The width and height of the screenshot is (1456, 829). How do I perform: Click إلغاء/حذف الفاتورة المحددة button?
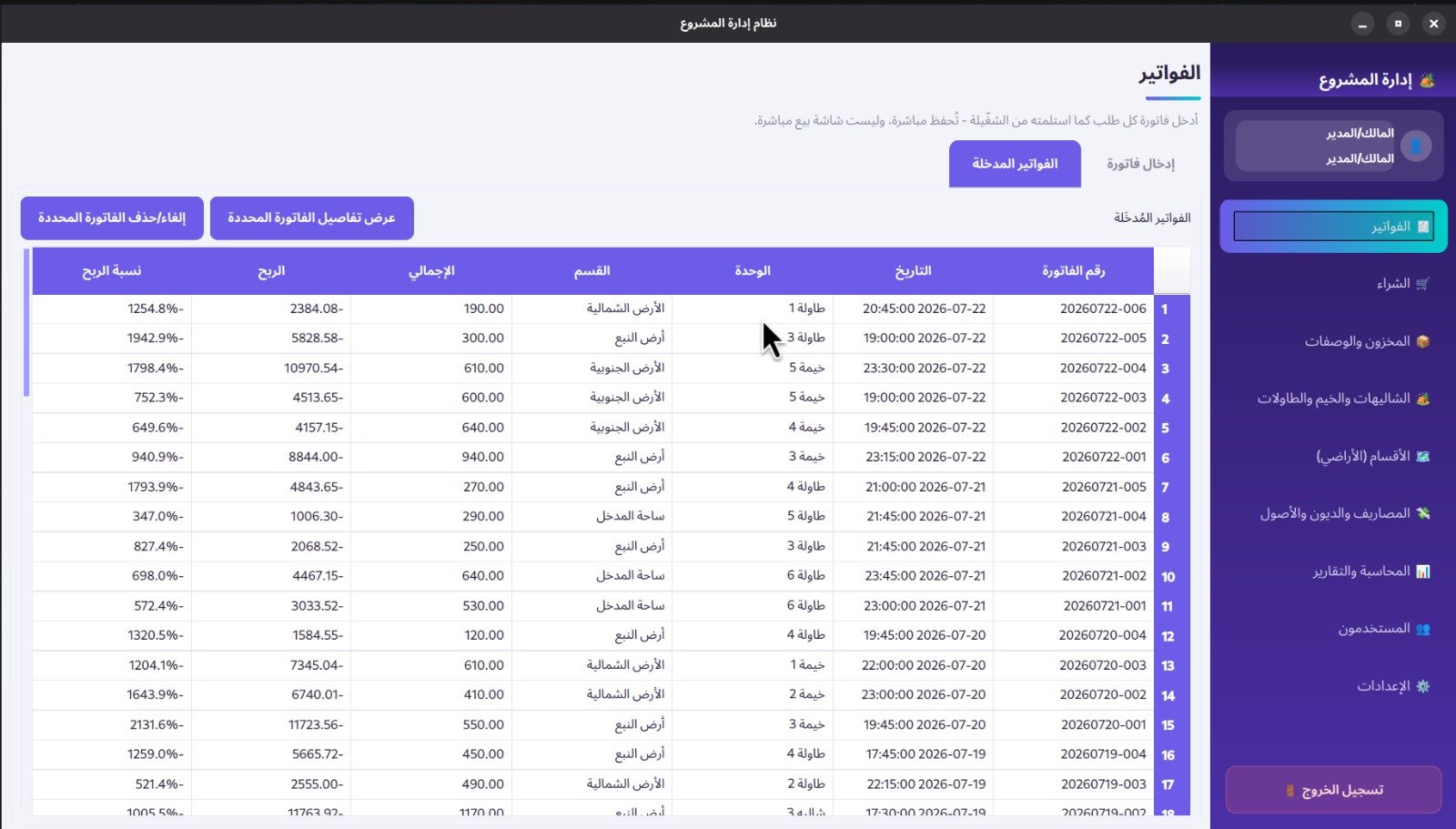tap(112, 218)
